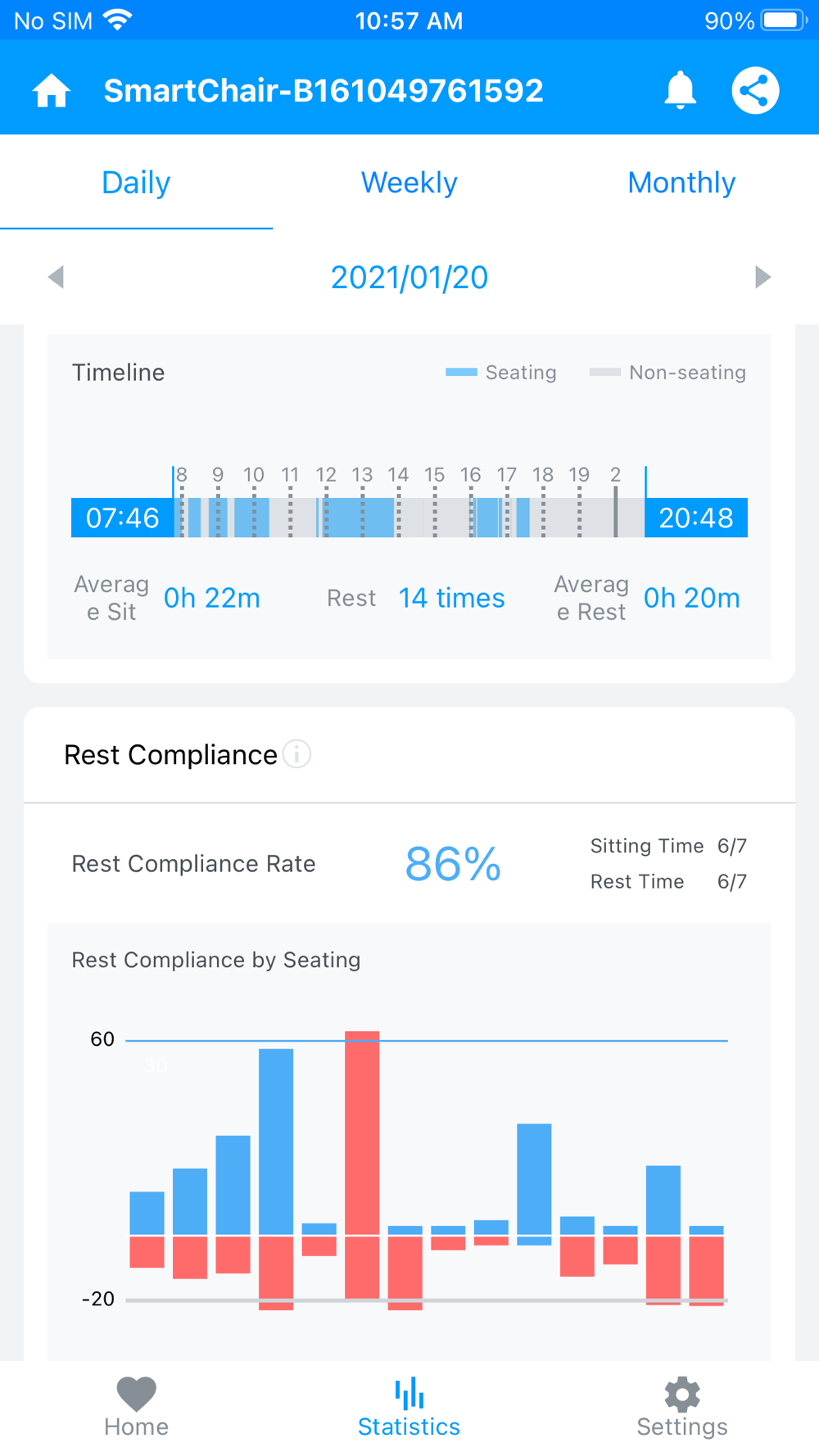The height and width of the screenshot is (1456, 819).
Task: Tap the share icon button
Action: [755, 90]
